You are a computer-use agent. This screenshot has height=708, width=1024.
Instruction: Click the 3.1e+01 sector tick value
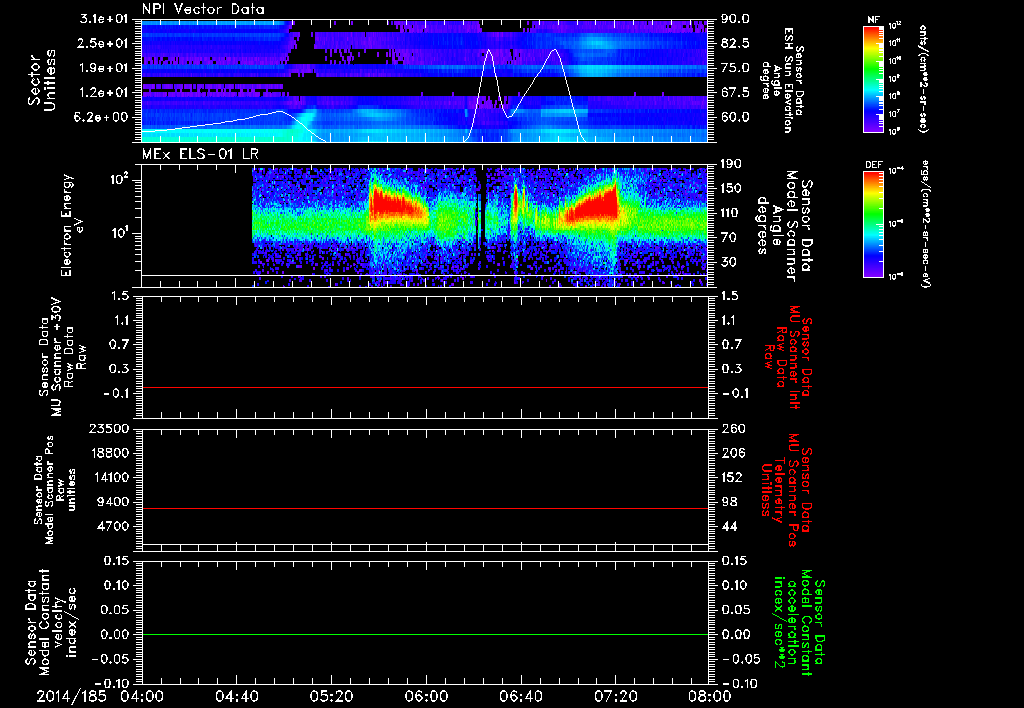click(x=104, y=19)
